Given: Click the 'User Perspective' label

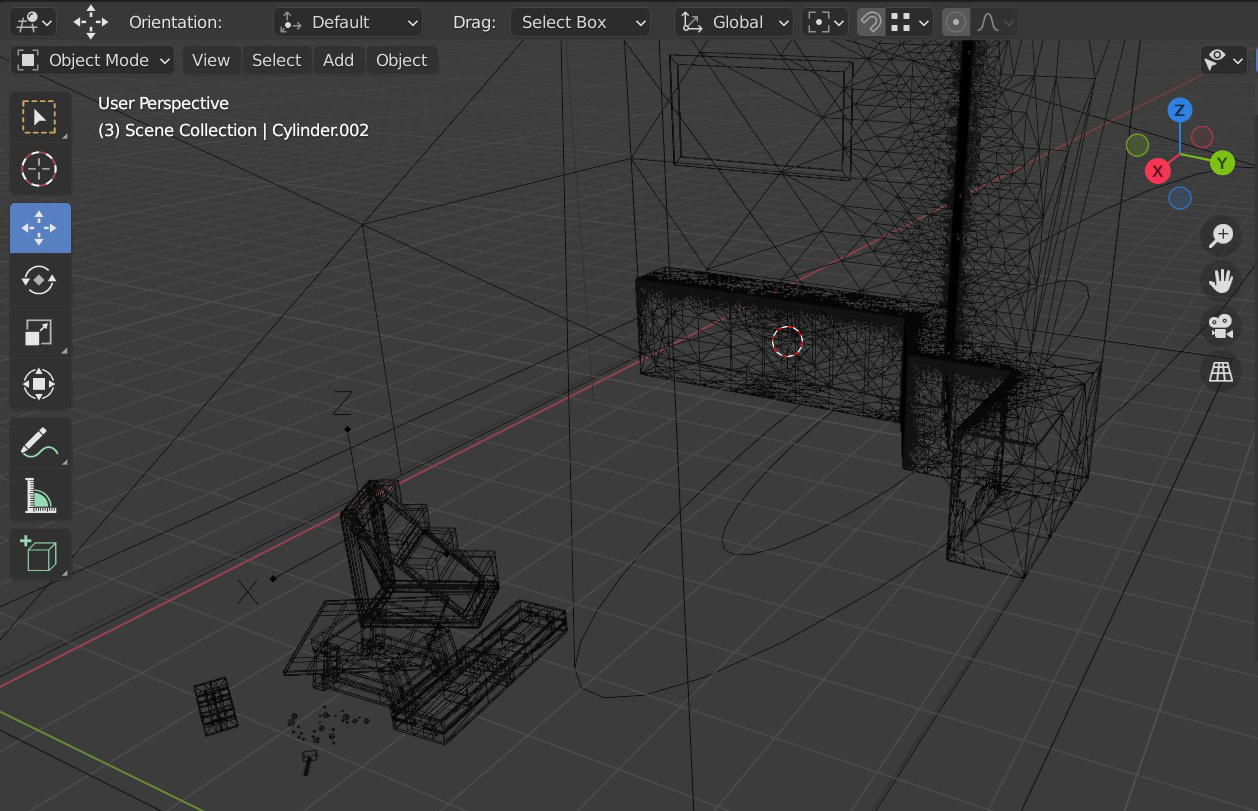Looking at the screenshot, I should click(163, 103).
